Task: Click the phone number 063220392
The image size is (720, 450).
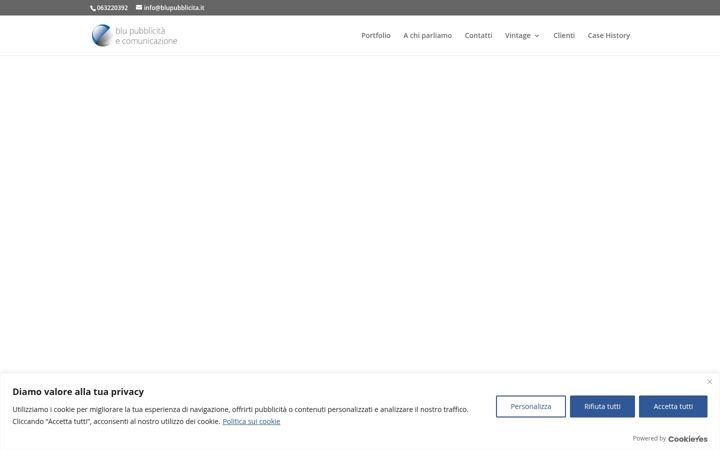Action: coord(112,8)
